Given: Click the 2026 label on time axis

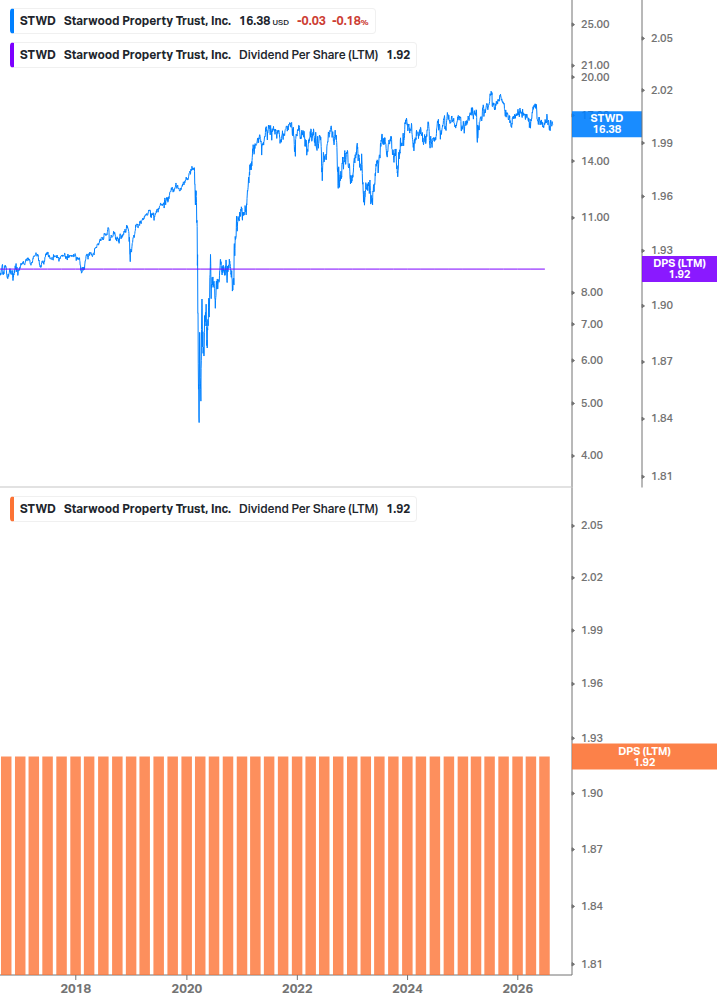Looking at the screenshot, I should coord(518,988).
